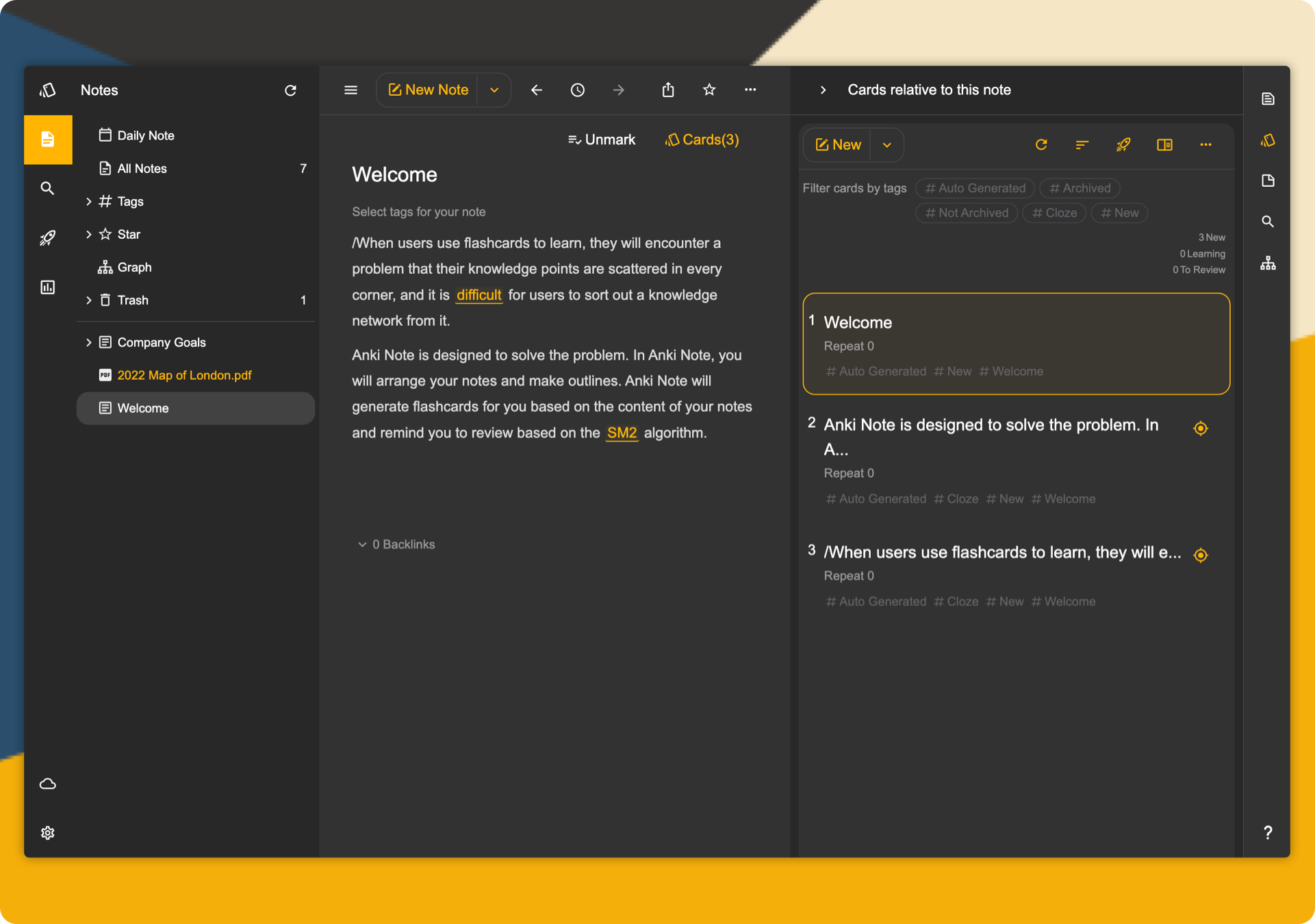Toggle the cards split view layout
The image size is (1315, 924).
[1164, 144]
